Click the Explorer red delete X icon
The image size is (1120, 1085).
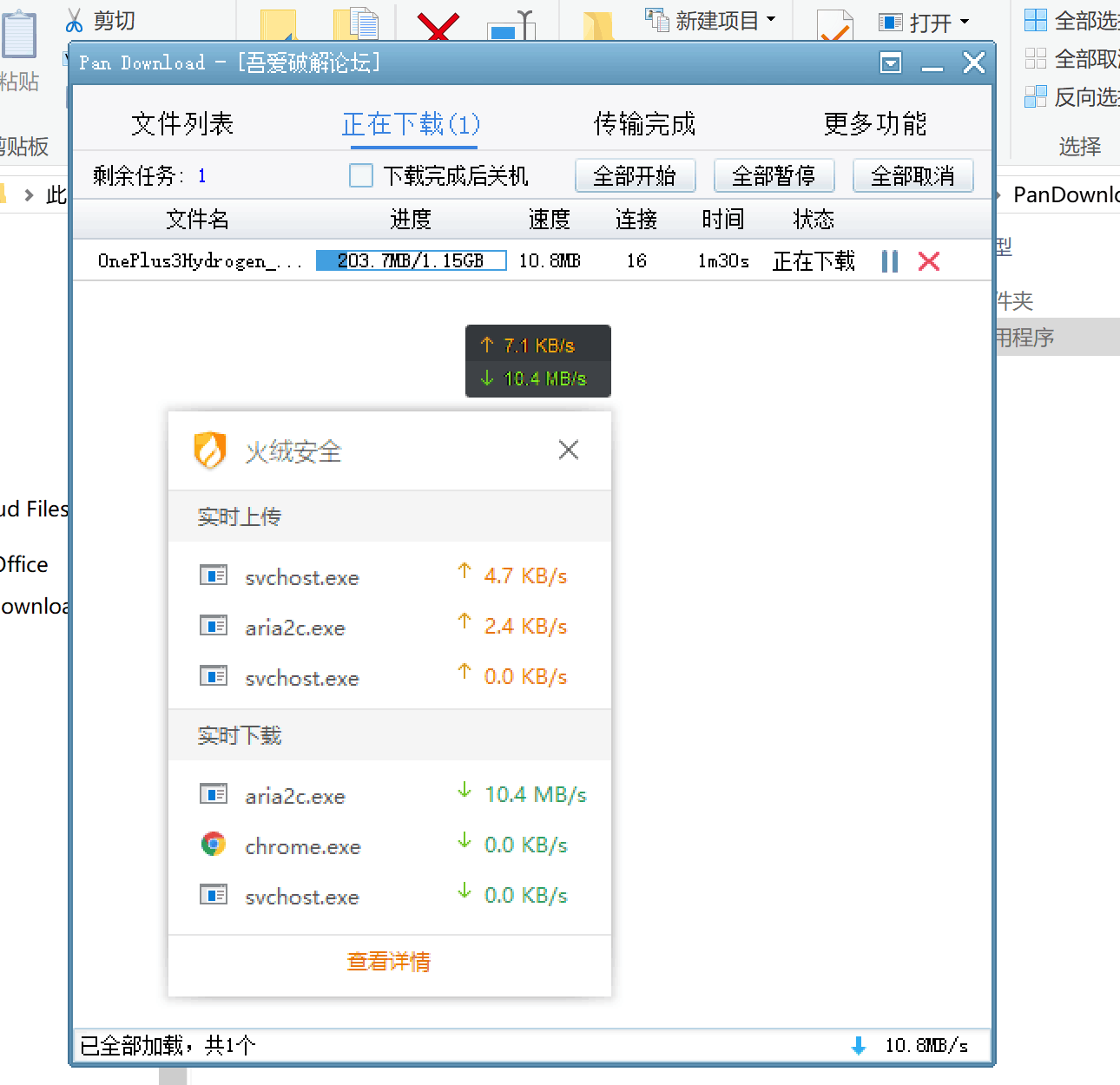(x=438, y=26)
